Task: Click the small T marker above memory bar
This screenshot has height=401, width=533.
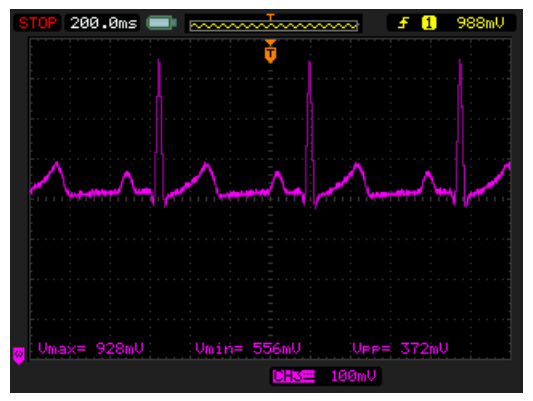Action: [x=270, y=17]
